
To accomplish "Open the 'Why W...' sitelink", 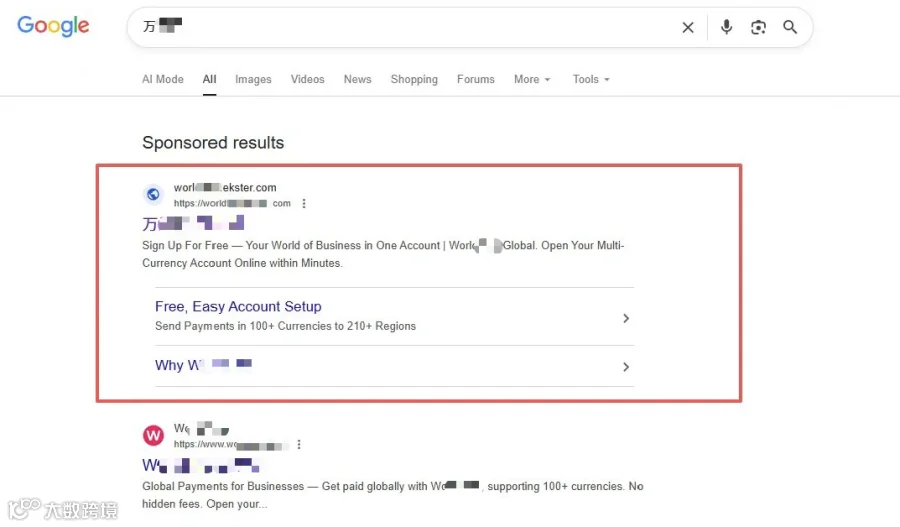I will click(203, 365).
